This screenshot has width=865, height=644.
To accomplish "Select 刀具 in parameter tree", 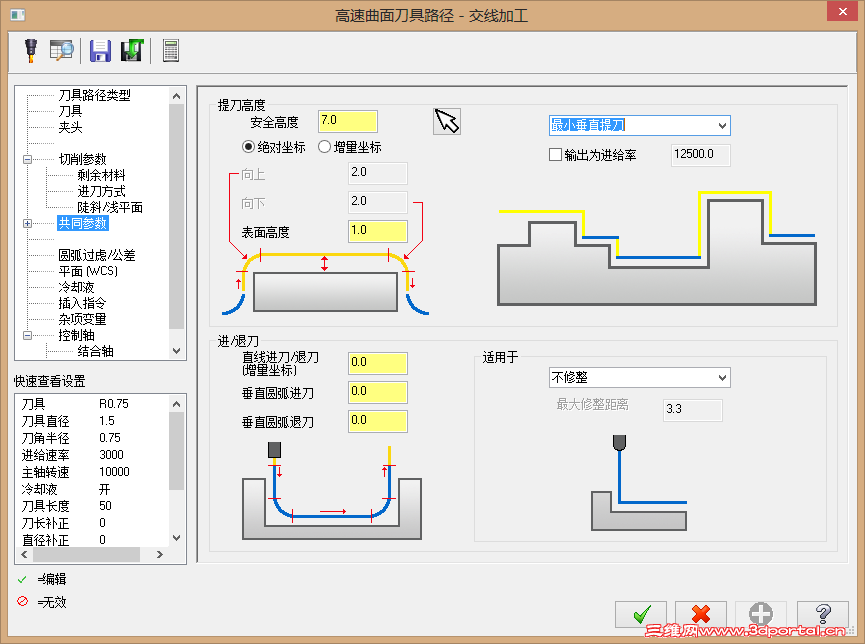I will point(70,111).
